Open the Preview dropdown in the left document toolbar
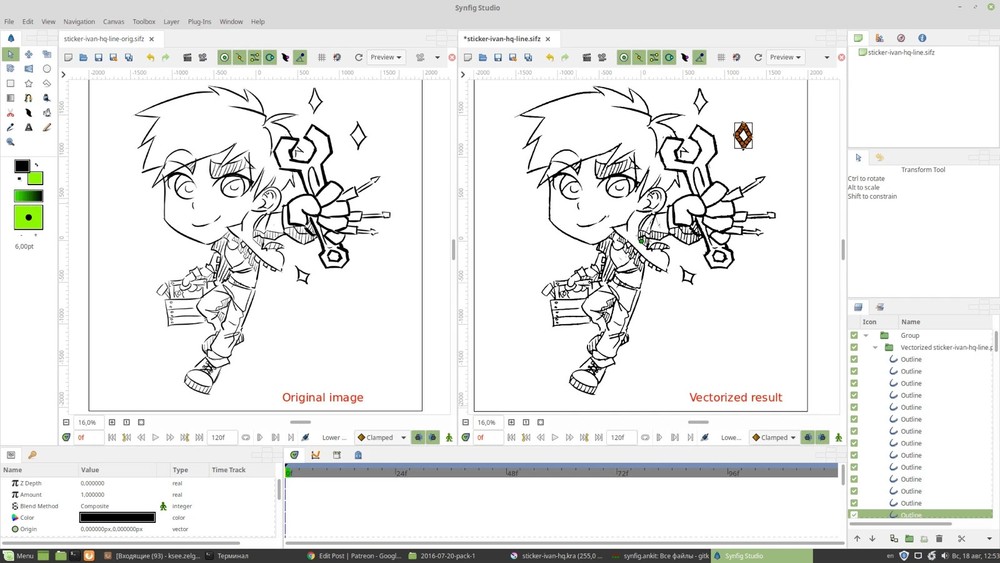 (x=386, y=57)
